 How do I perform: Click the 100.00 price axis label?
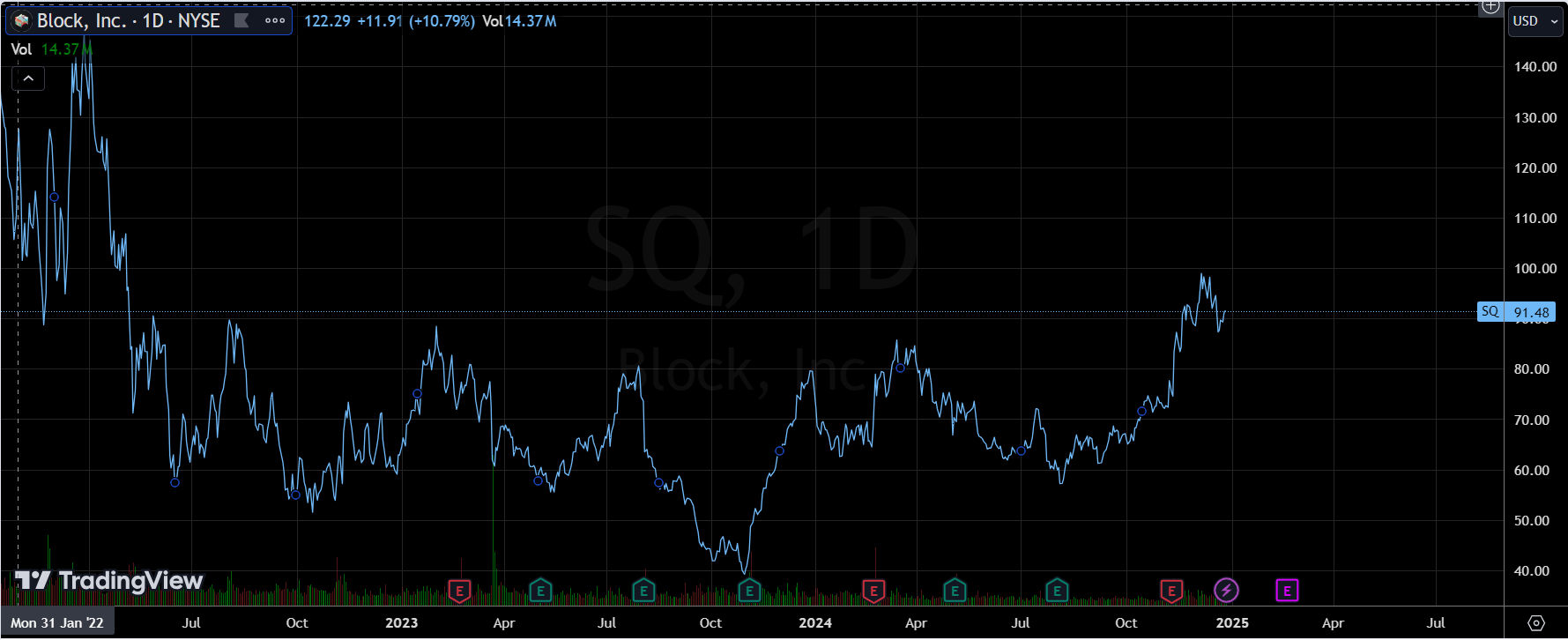tap(1535, 269)
